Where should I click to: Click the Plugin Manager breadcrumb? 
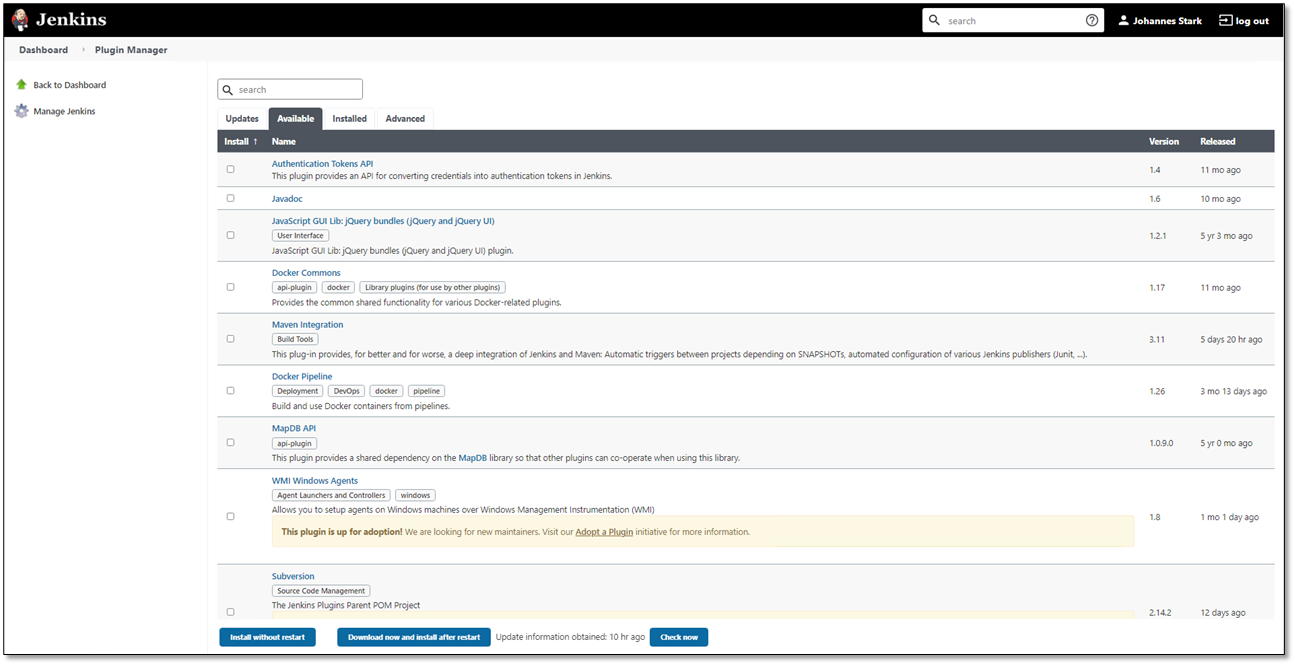click(131, 50)
